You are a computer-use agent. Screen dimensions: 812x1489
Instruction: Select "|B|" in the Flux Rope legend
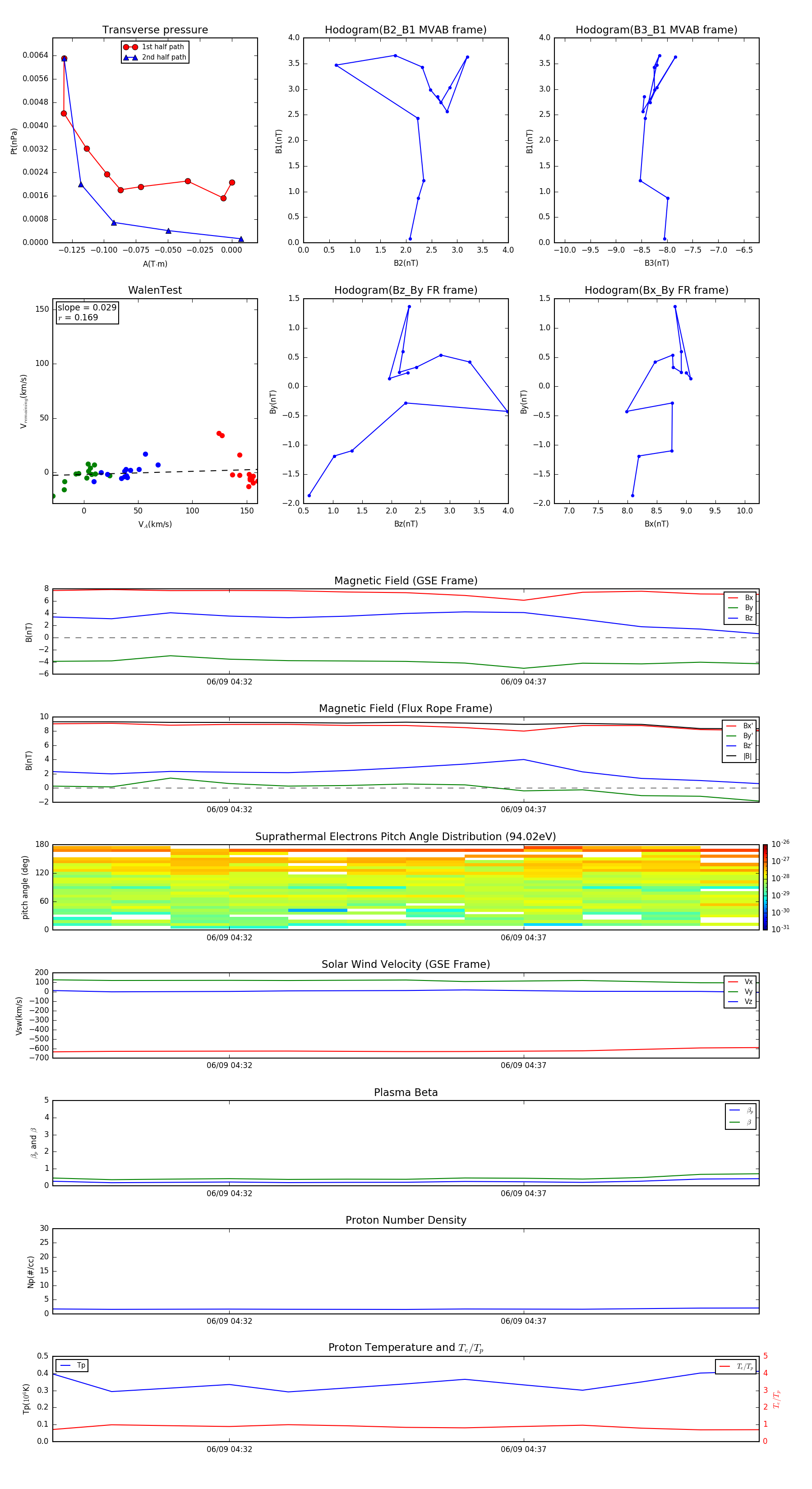point(739,756)
